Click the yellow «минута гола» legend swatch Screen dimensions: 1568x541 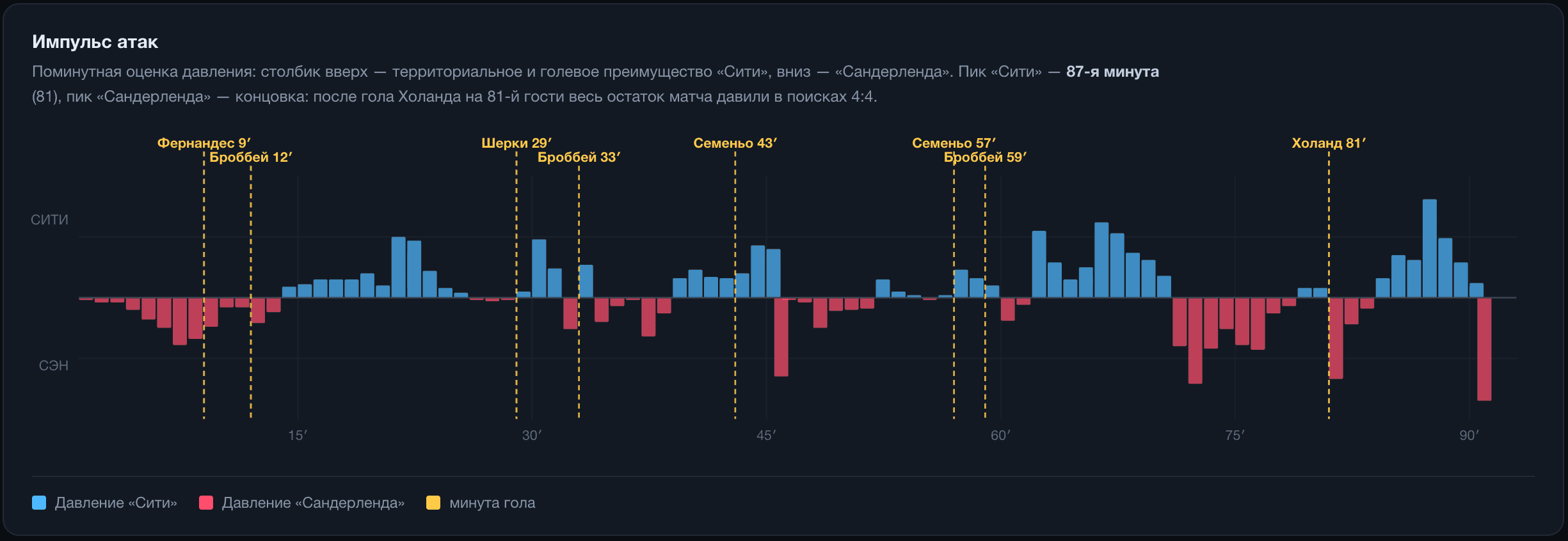click(x=433, y=503)
